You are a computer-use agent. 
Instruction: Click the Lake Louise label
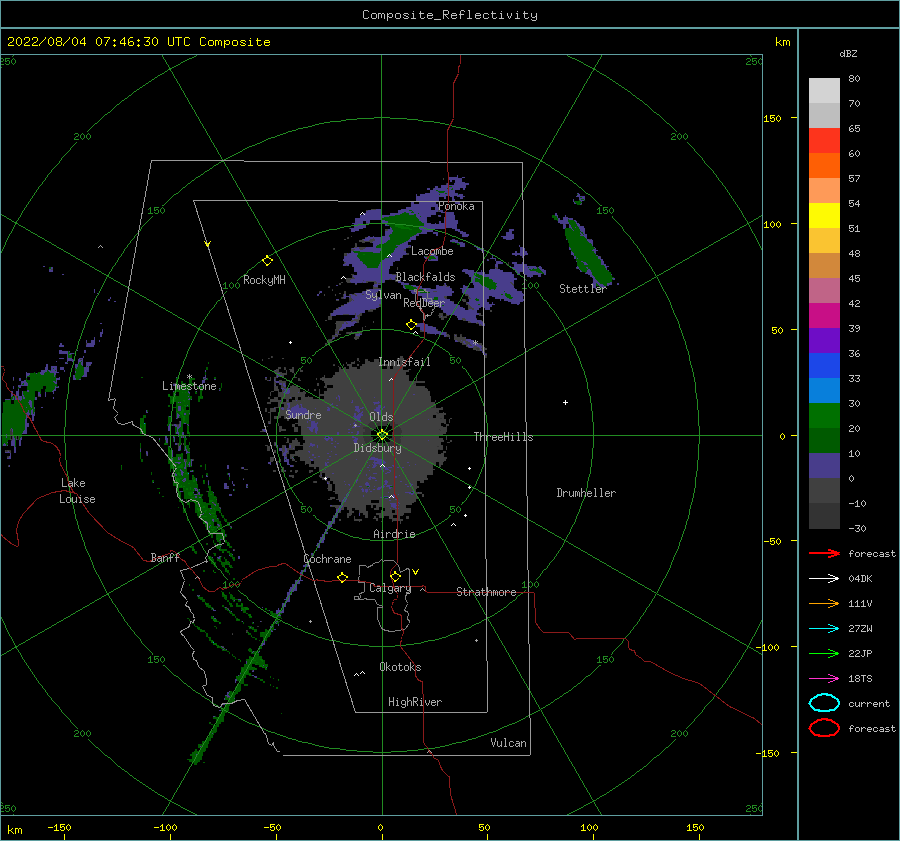pyautogui.click(x=77, y=491)
